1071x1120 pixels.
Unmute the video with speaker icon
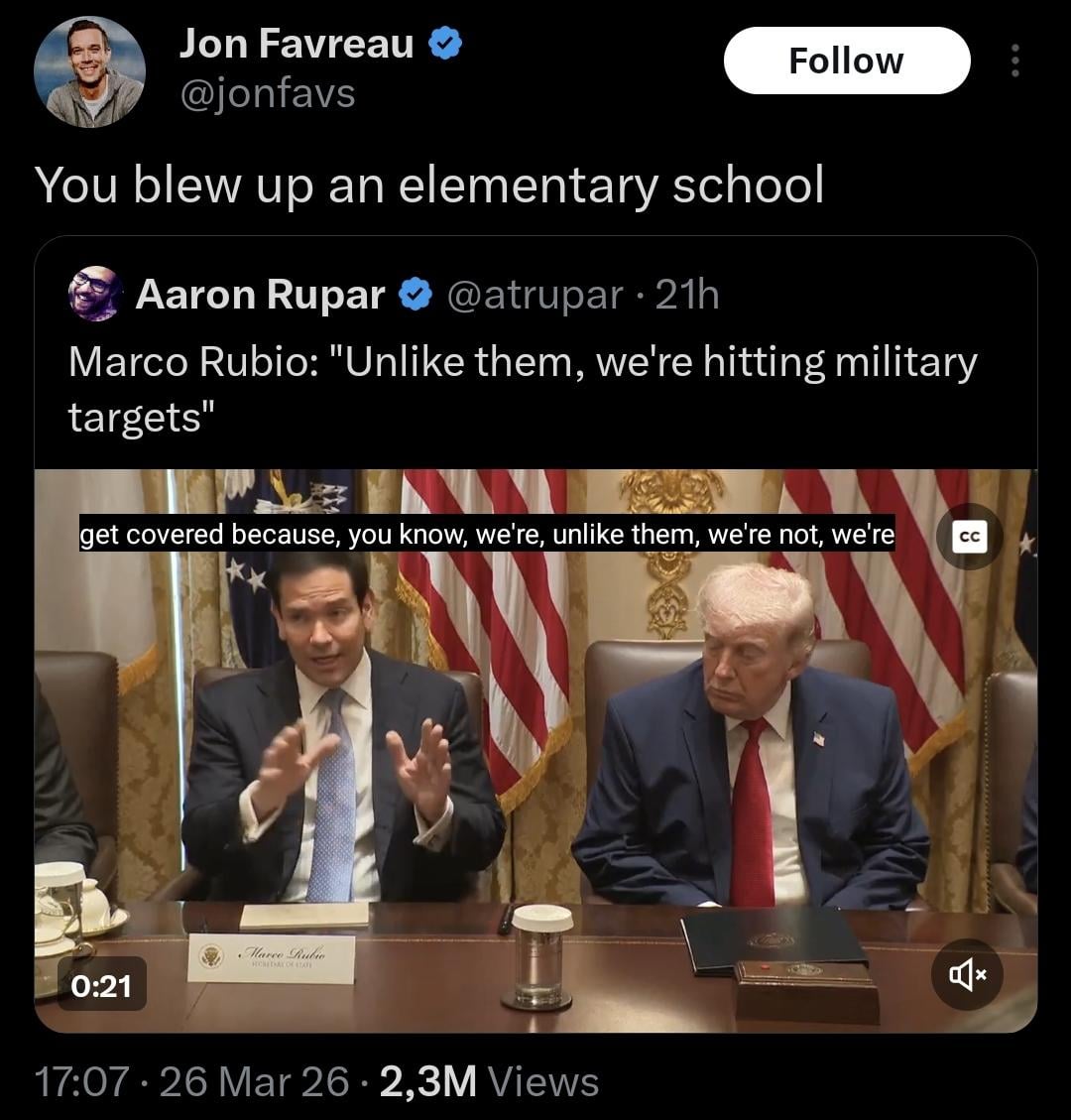[x=969, y=975]
